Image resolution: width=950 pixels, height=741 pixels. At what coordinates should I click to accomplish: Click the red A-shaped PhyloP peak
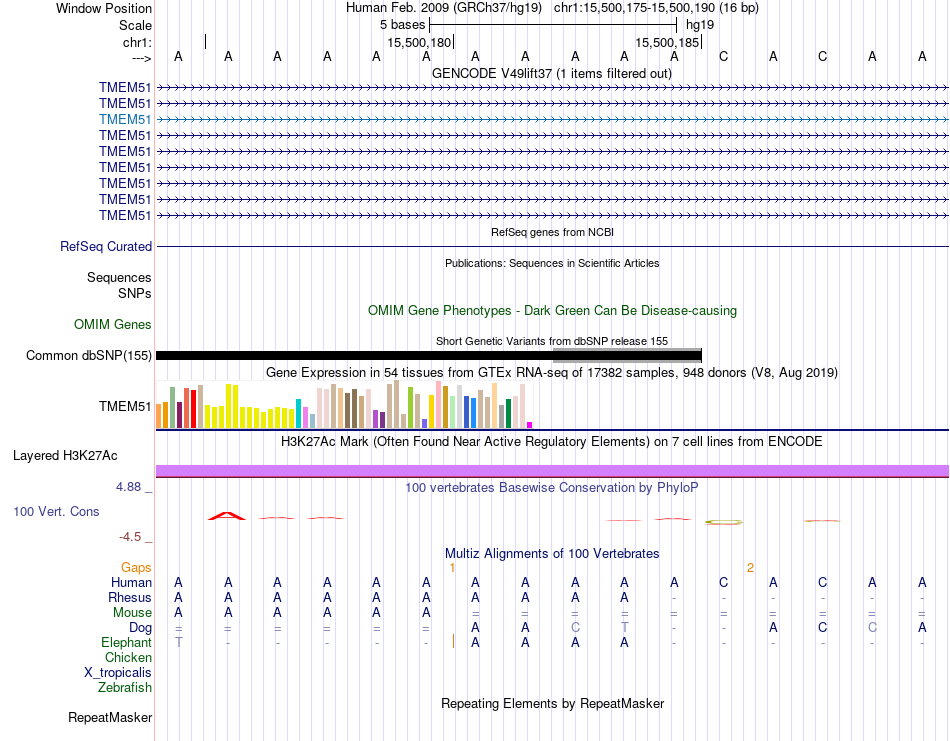coord(227,516)
